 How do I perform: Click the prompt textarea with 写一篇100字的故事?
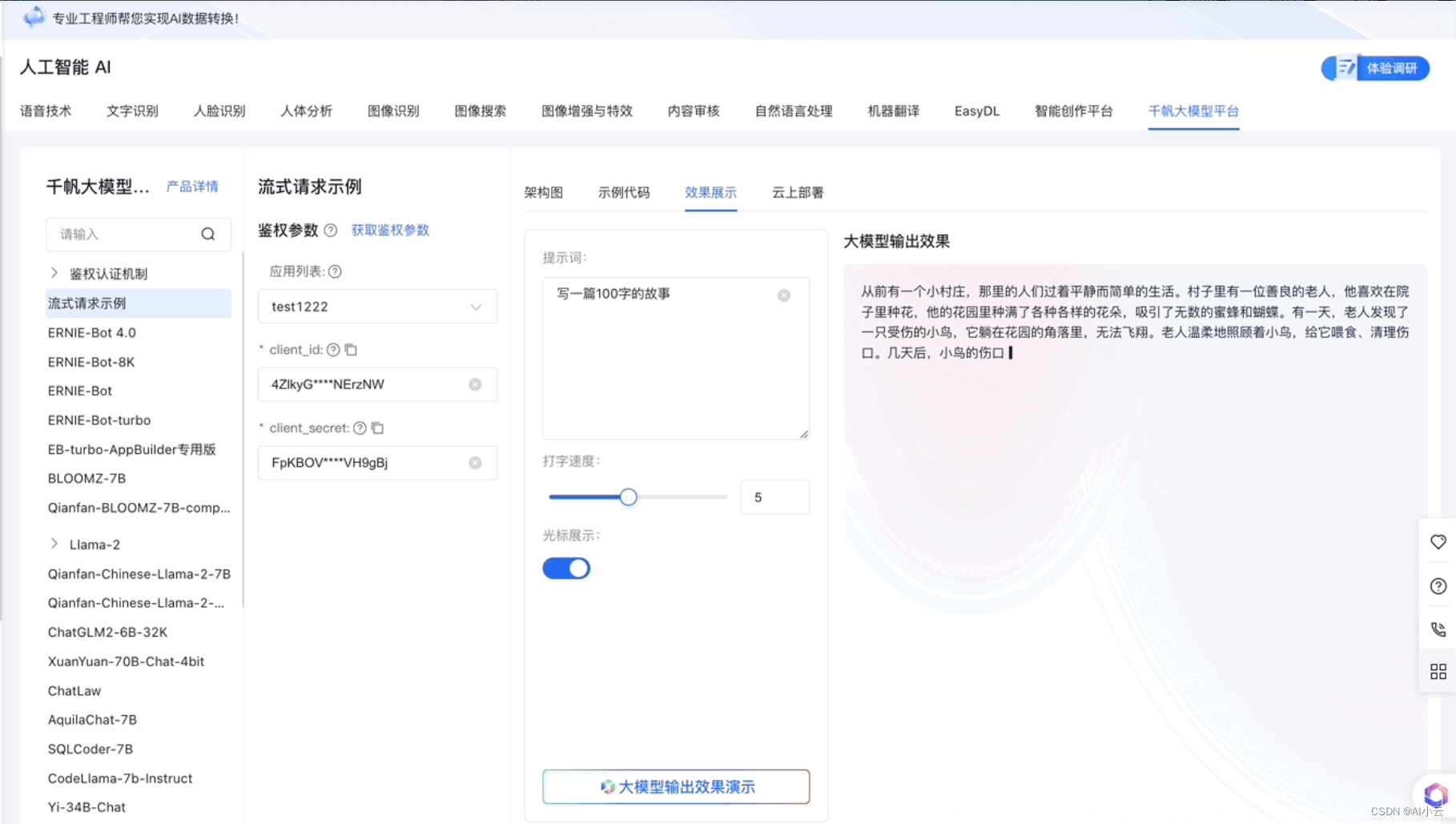[676, 358]
